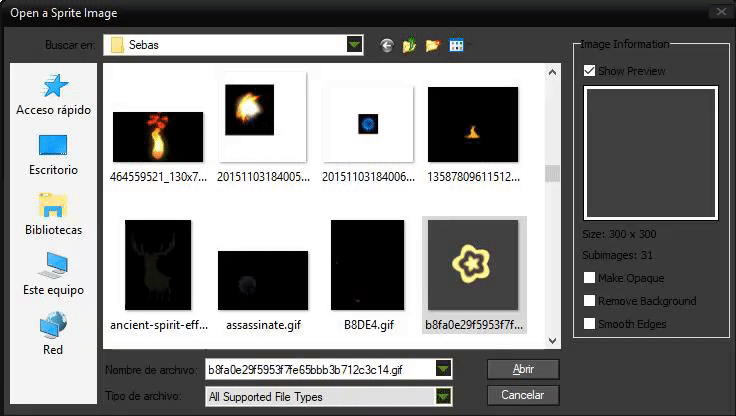Click the 13587809611512... file name label
The image size is (736, 416).
point(473,177)
